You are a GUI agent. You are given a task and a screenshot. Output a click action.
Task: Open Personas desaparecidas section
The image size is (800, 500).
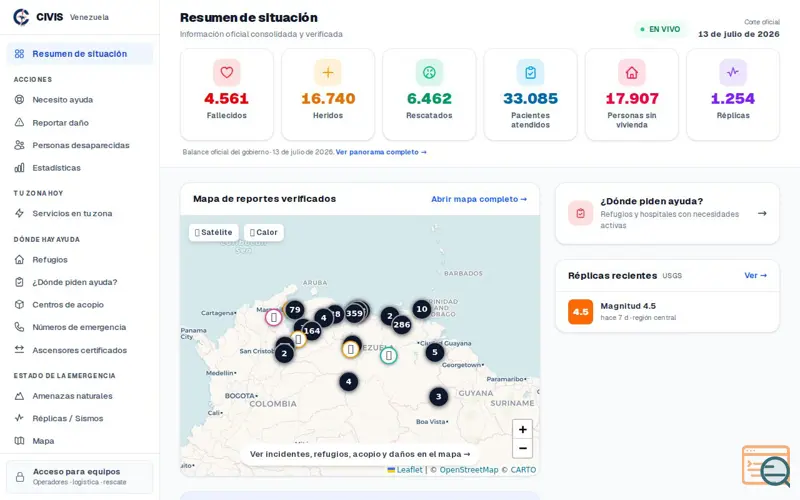point(80,145)
